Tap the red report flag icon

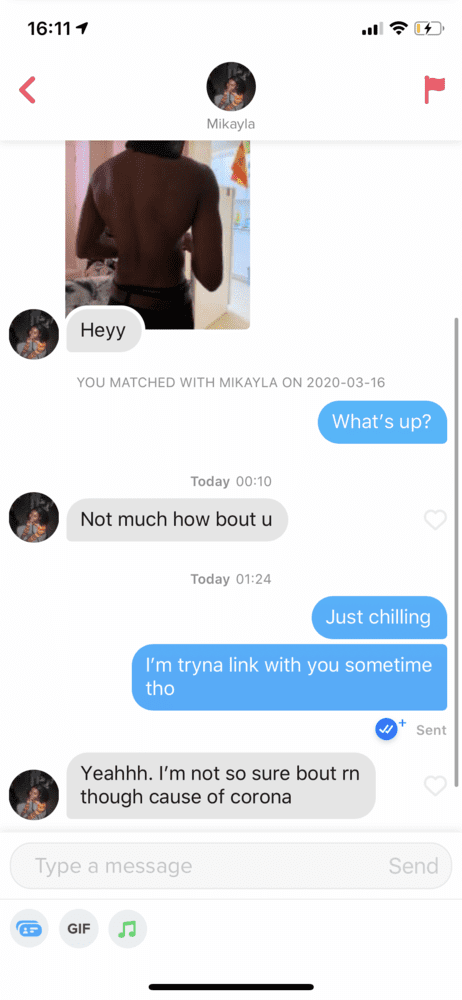click(435, 90)
